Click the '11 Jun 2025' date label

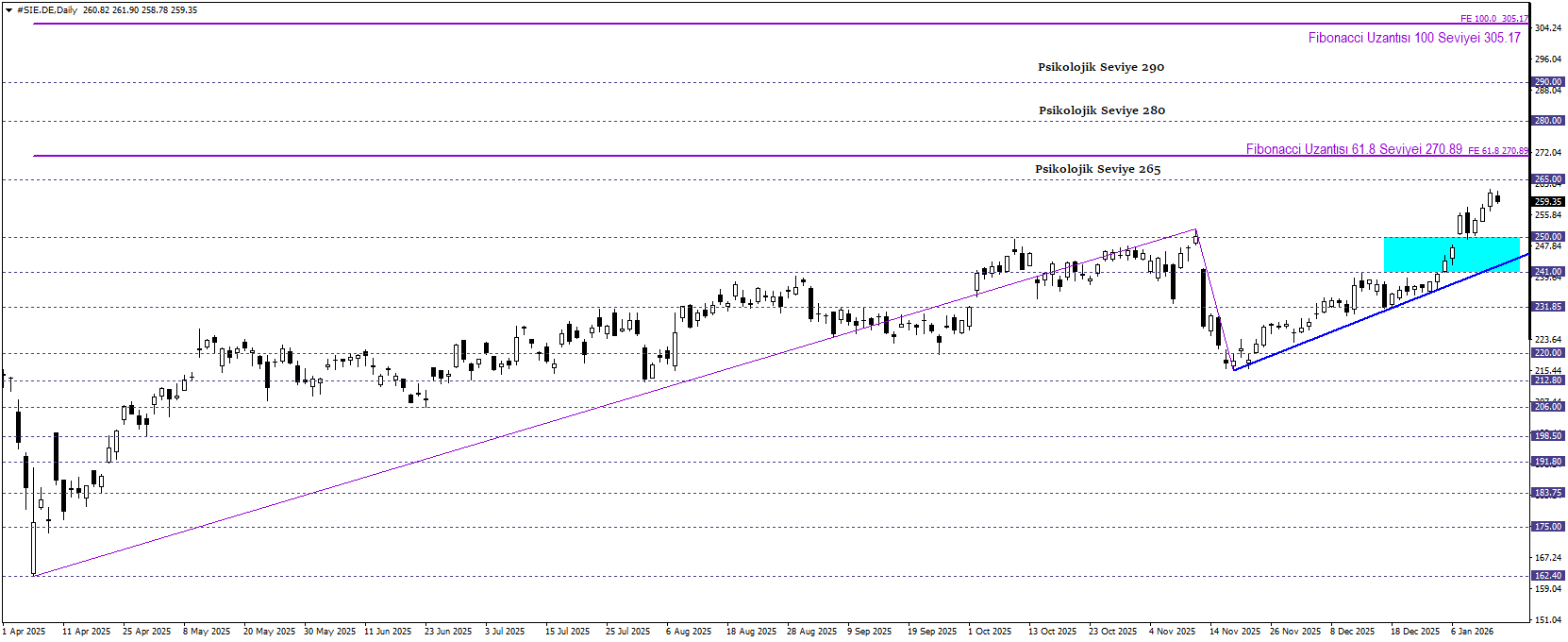[x=388, y=632]
